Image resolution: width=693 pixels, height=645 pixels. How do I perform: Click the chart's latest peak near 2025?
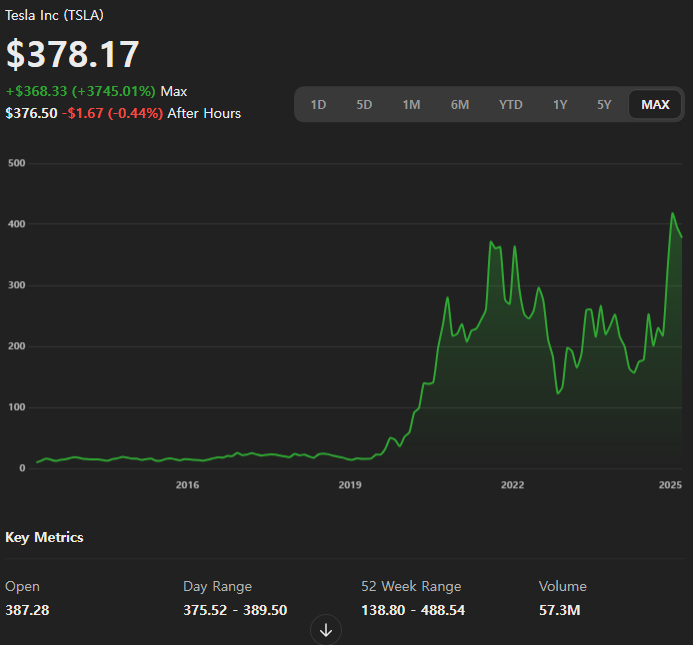tap(673, 214)
